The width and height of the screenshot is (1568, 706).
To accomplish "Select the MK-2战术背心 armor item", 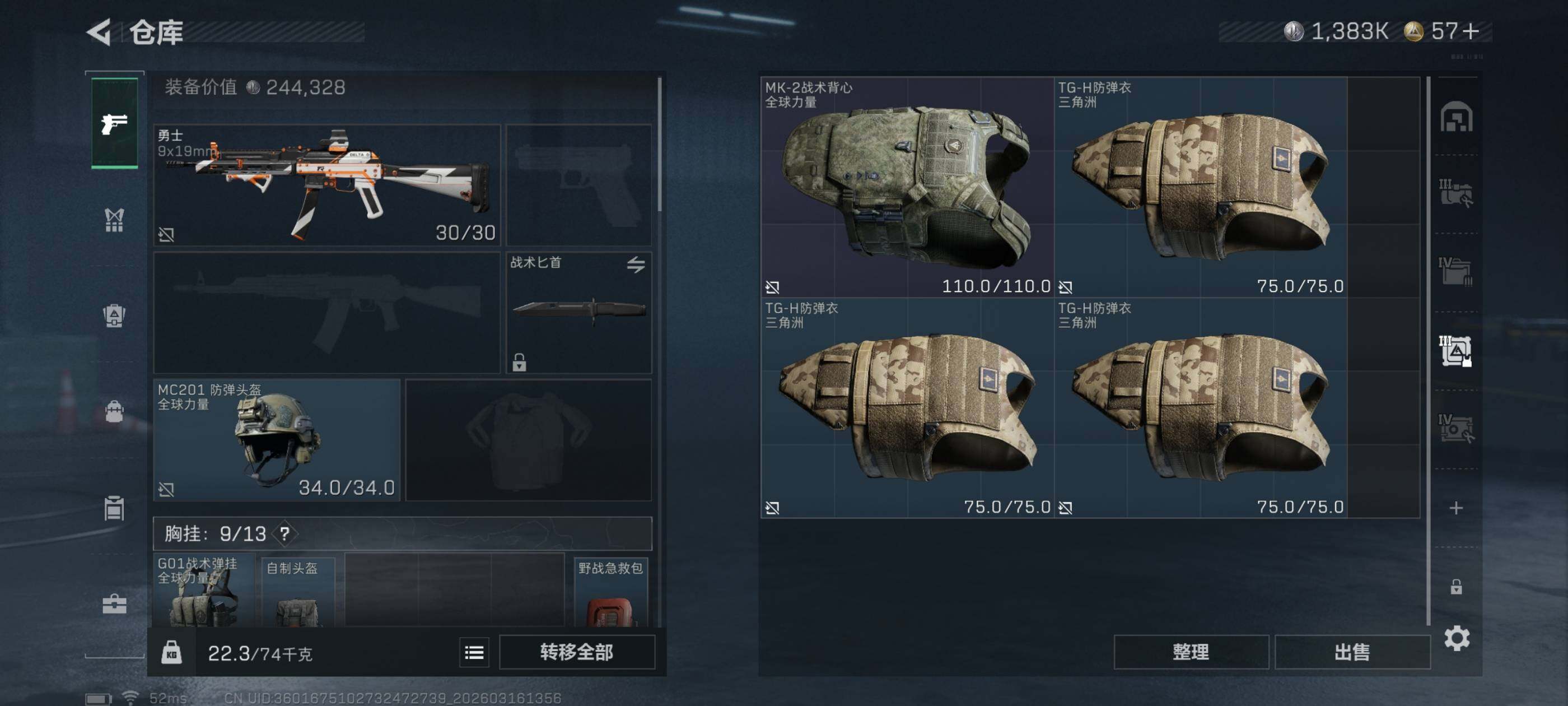I will coord(907,187).
